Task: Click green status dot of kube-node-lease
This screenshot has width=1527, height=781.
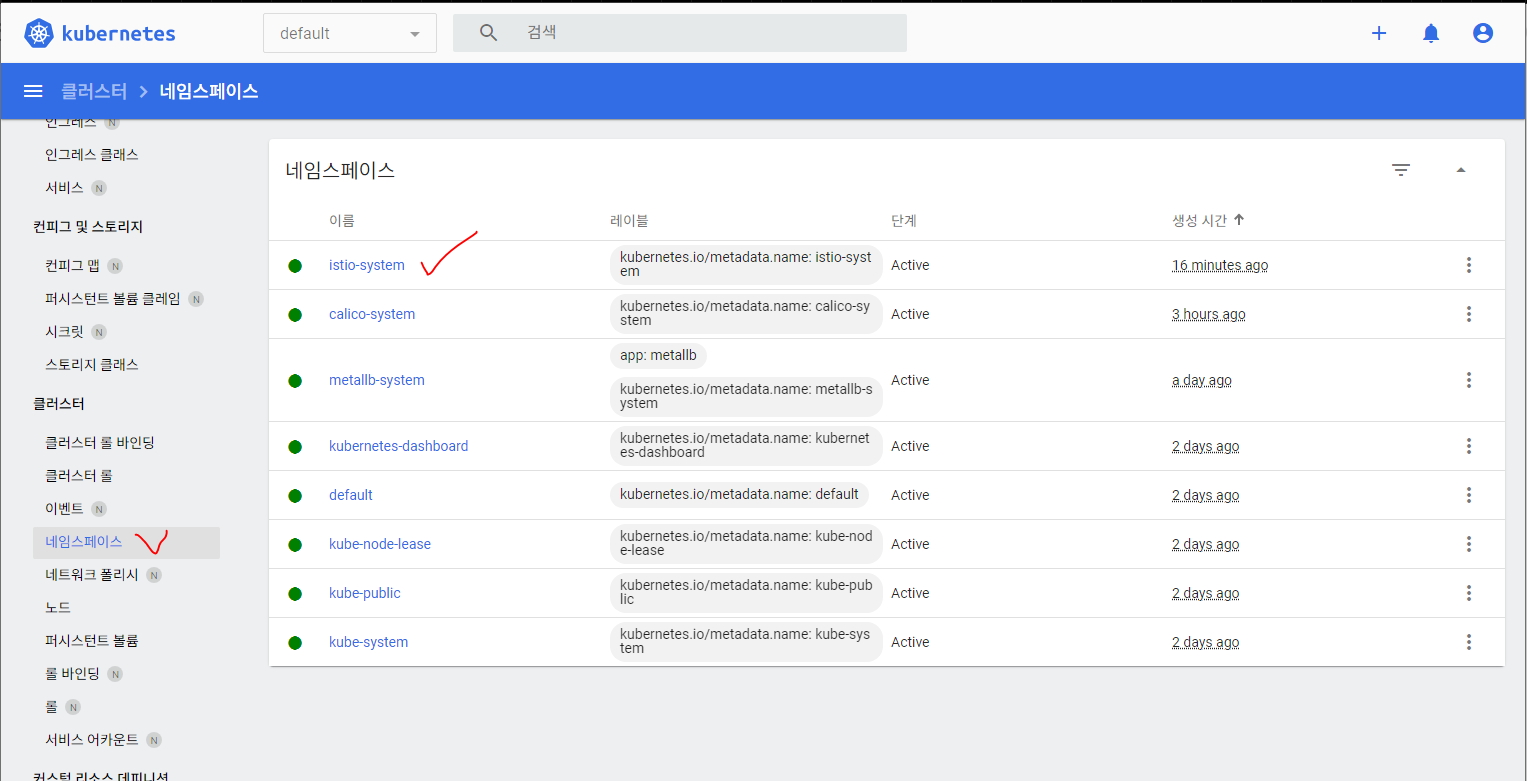Action: (295, 545)
